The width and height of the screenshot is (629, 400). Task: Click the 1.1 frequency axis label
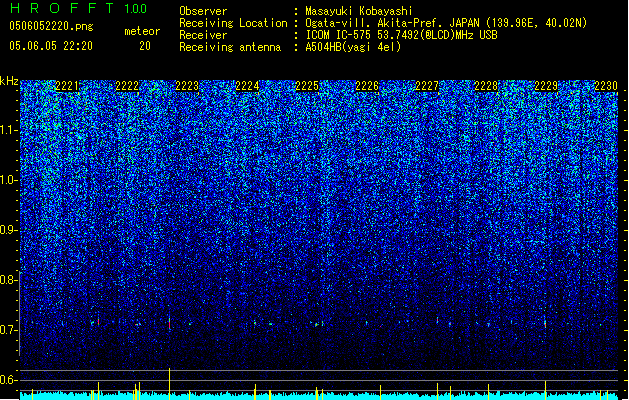8,130
